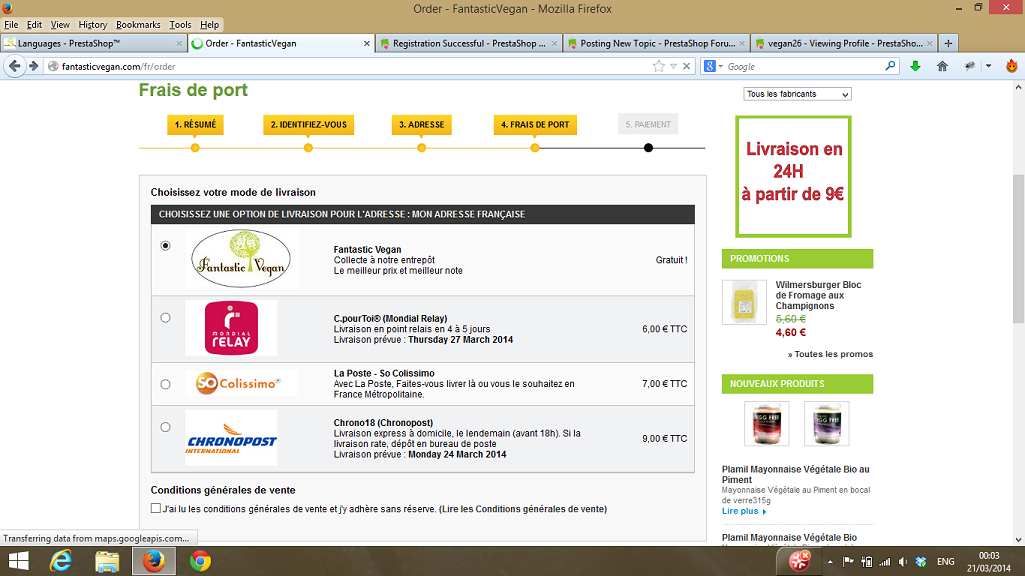Choose the Chrono18 Chronopost radio button

pos(165,427)
